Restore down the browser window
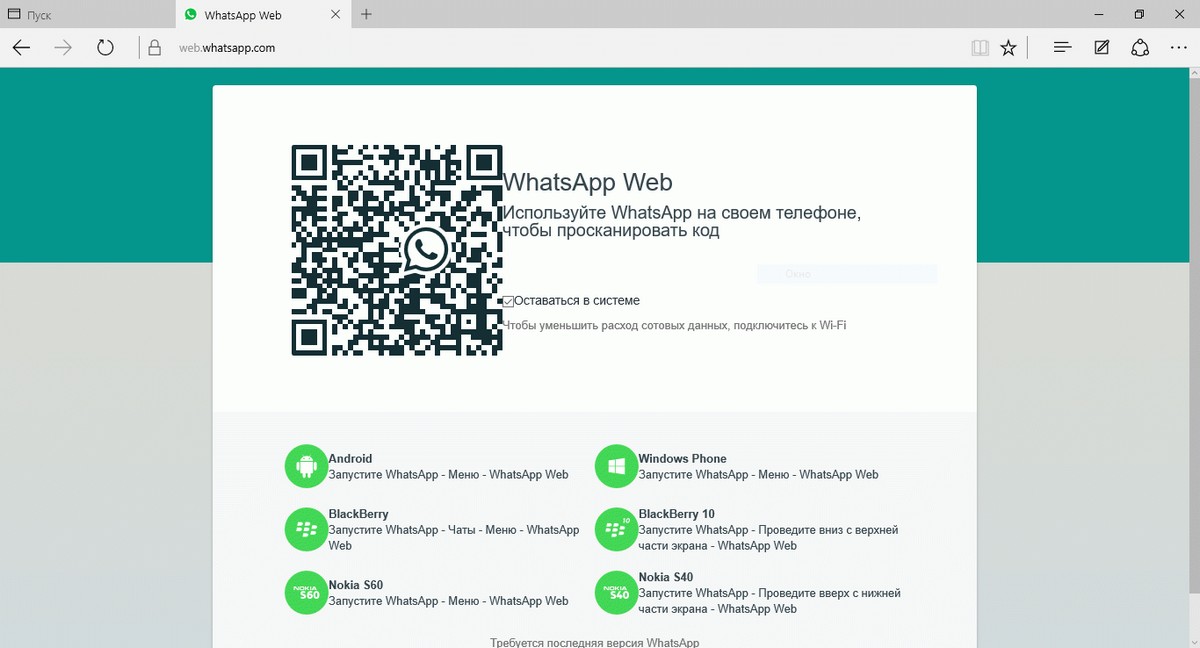Image resolution: width=1200 pixels, height=648 pixels. 1139,14
